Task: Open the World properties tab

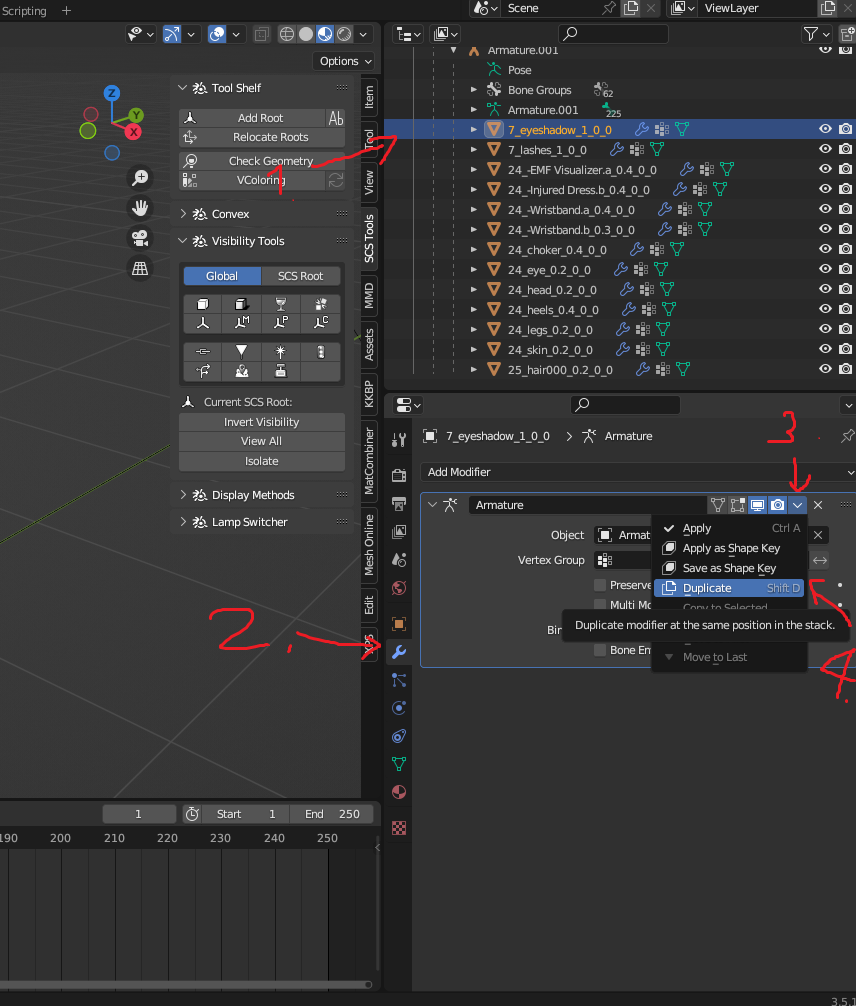Action: (x=398, y=588)
